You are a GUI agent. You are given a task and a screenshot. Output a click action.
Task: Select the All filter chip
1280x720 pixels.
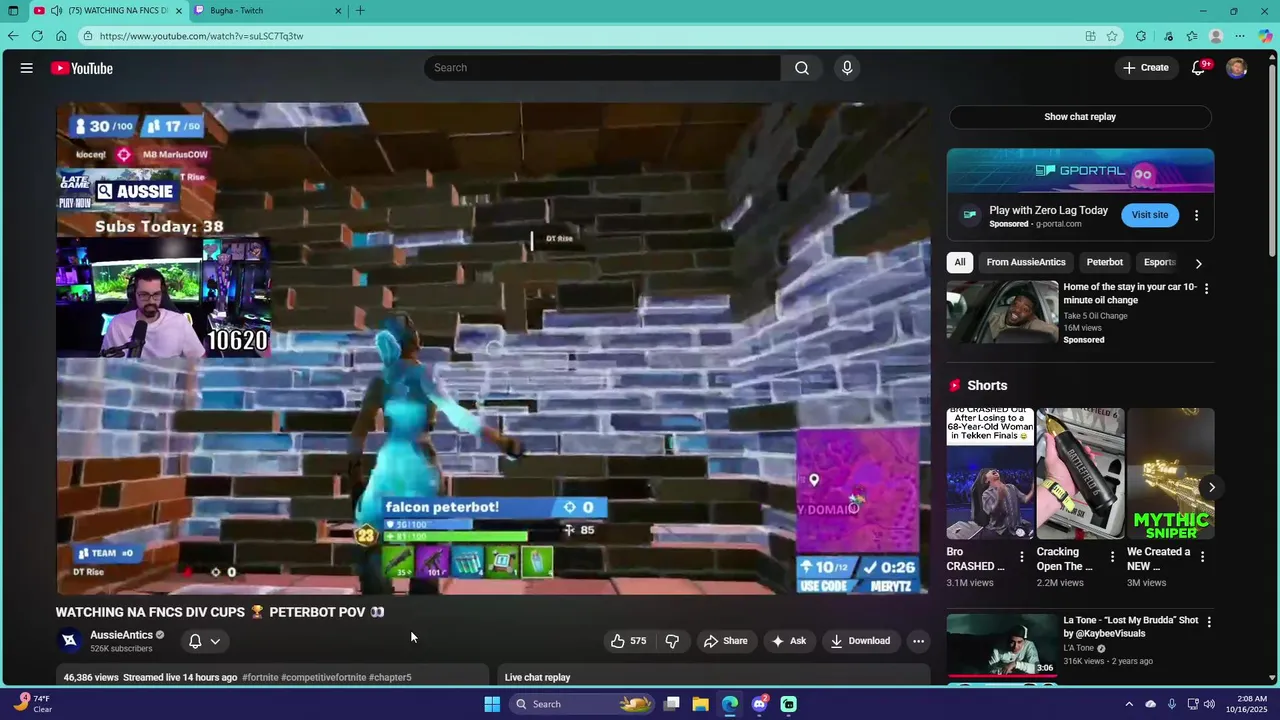tap(960, 262)
